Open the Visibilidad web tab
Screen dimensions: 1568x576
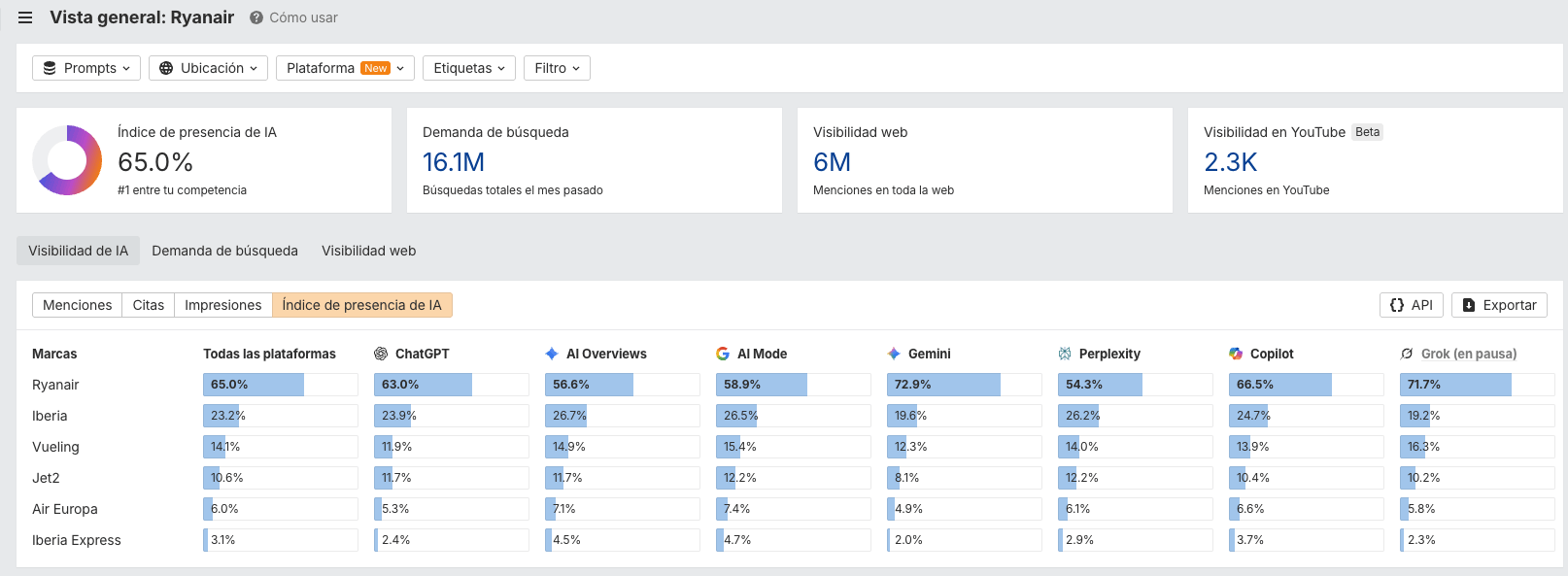[x=369, y=251]
